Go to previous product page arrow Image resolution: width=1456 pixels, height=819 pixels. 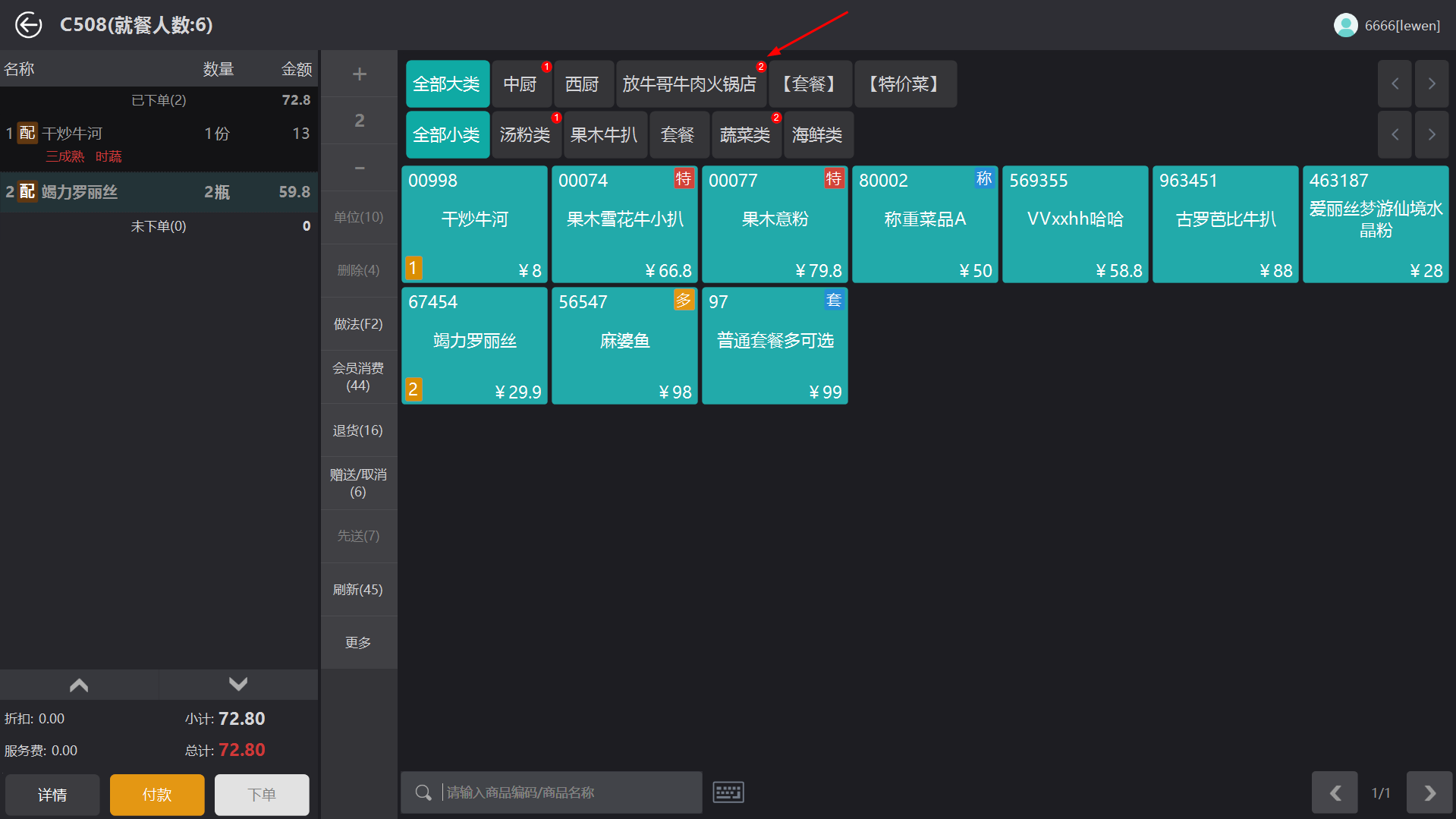[x=1335, y=793]
